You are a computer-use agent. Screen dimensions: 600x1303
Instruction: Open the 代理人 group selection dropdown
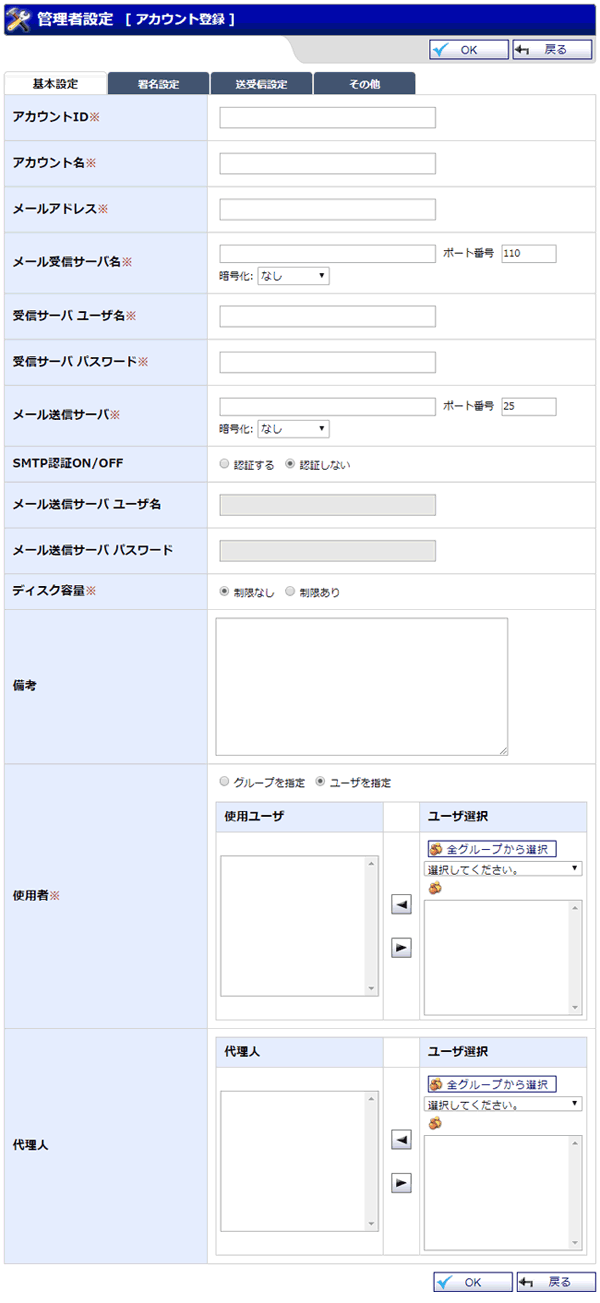pos(503,1104)
